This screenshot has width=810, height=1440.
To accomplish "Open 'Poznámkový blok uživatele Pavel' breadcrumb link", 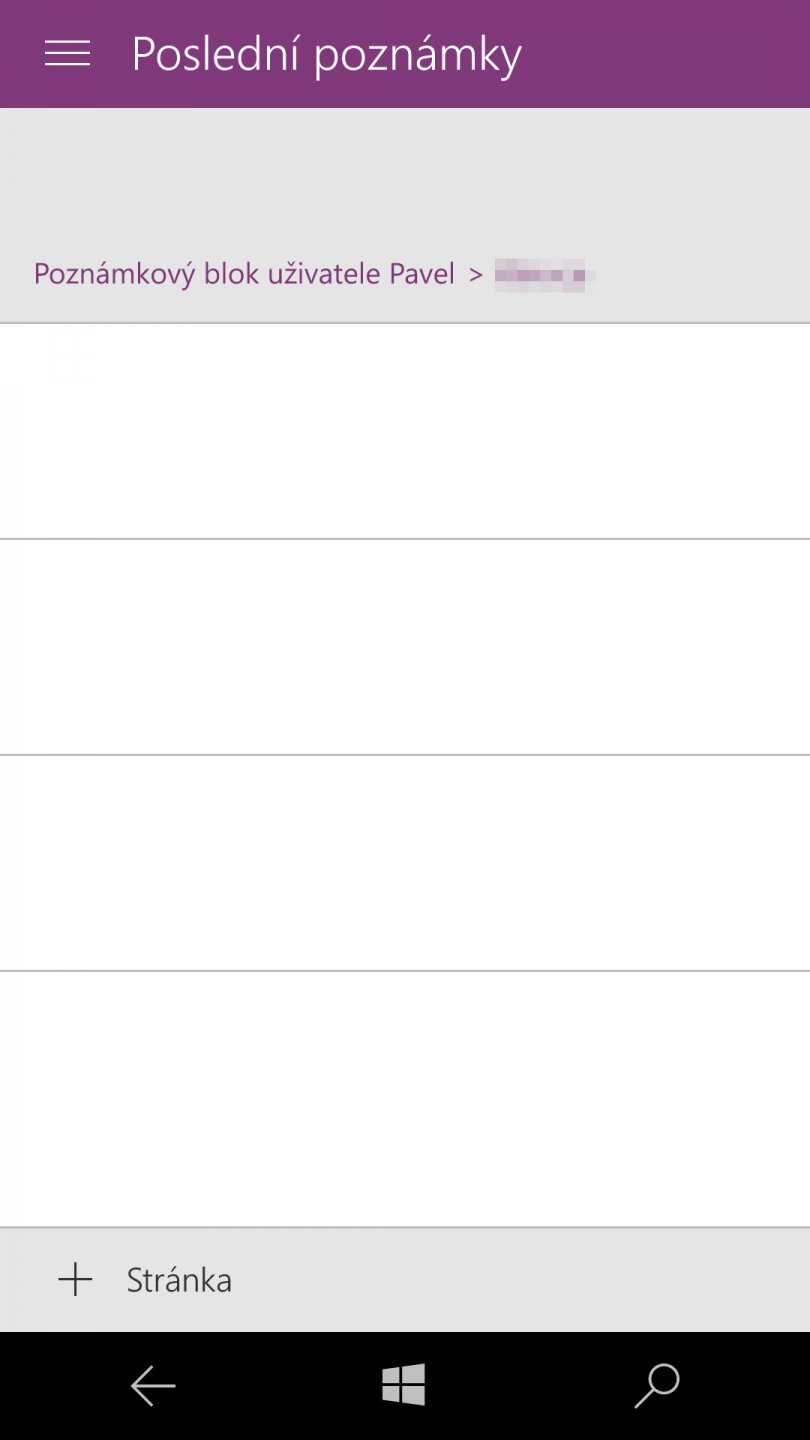I will pos(244,273).
